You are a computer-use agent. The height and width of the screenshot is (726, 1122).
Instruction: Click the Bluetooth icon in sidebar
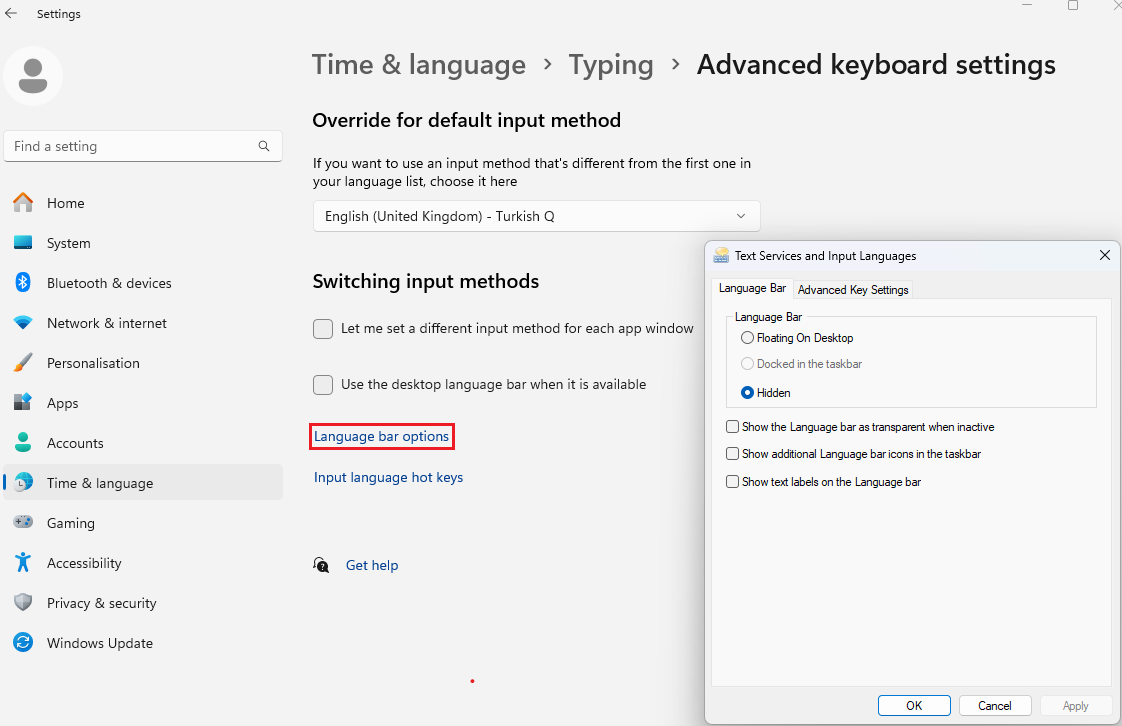(23, 283)
